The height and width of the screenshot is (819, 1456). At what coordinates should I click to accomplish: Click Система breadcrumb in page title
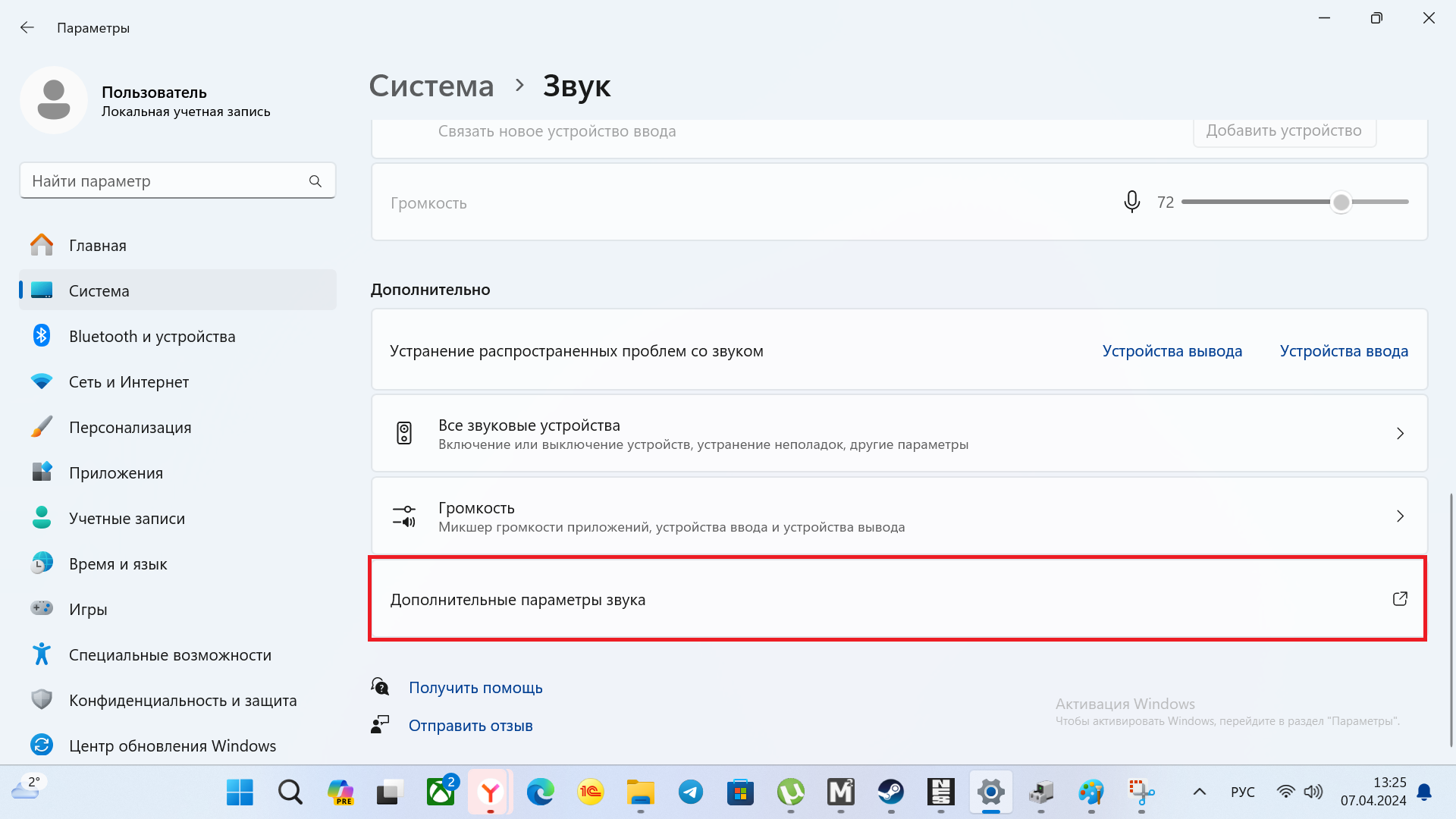click(431, 86)
